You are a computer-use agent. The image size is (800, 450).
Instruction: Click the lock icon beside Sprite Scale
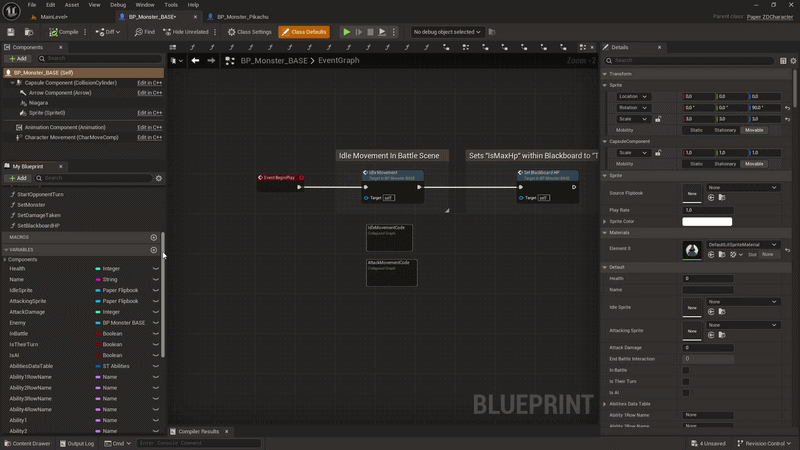coord(658,119)
